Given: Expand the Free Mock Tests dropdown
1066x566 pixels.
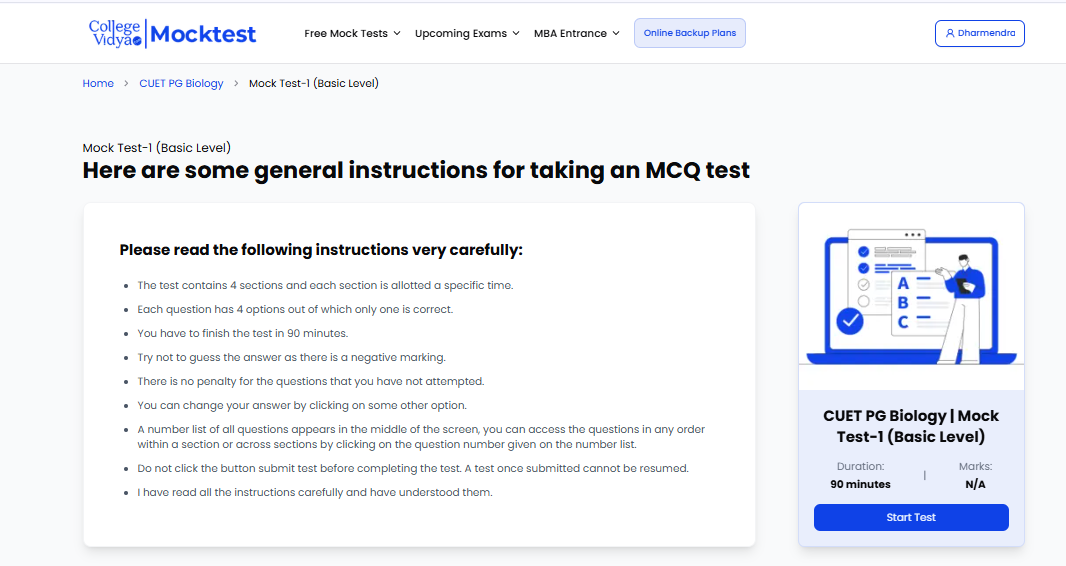Looking at the screenshot, I should [x=352, y=33].
